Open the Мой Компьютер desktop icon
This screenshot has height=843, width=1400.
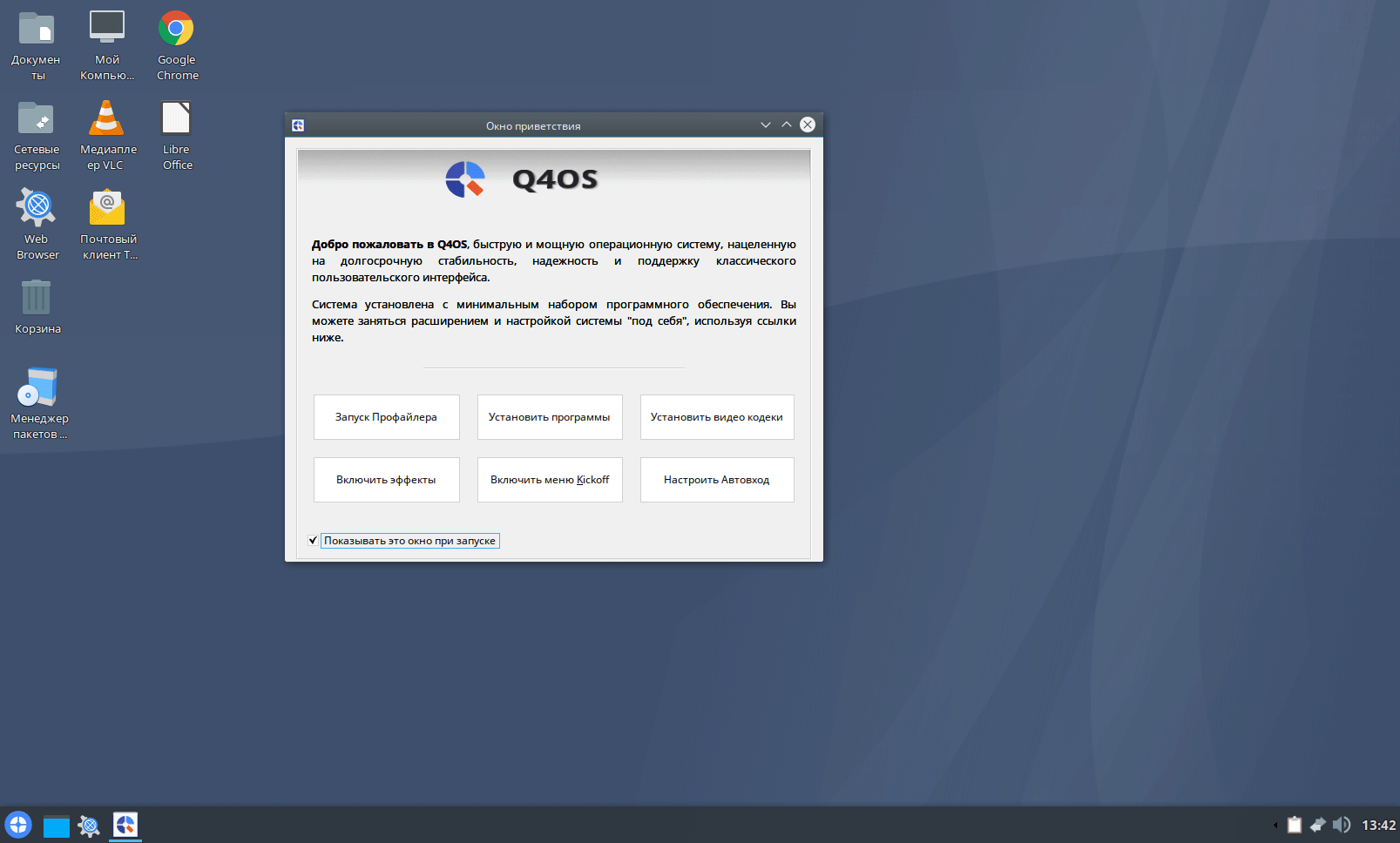107,28
